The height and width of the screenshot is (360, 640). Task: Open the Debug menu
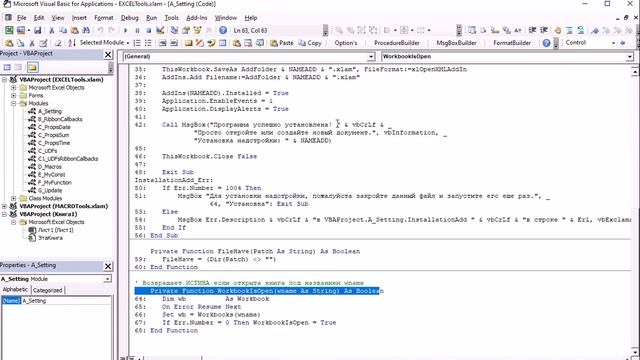click(129, 18)
